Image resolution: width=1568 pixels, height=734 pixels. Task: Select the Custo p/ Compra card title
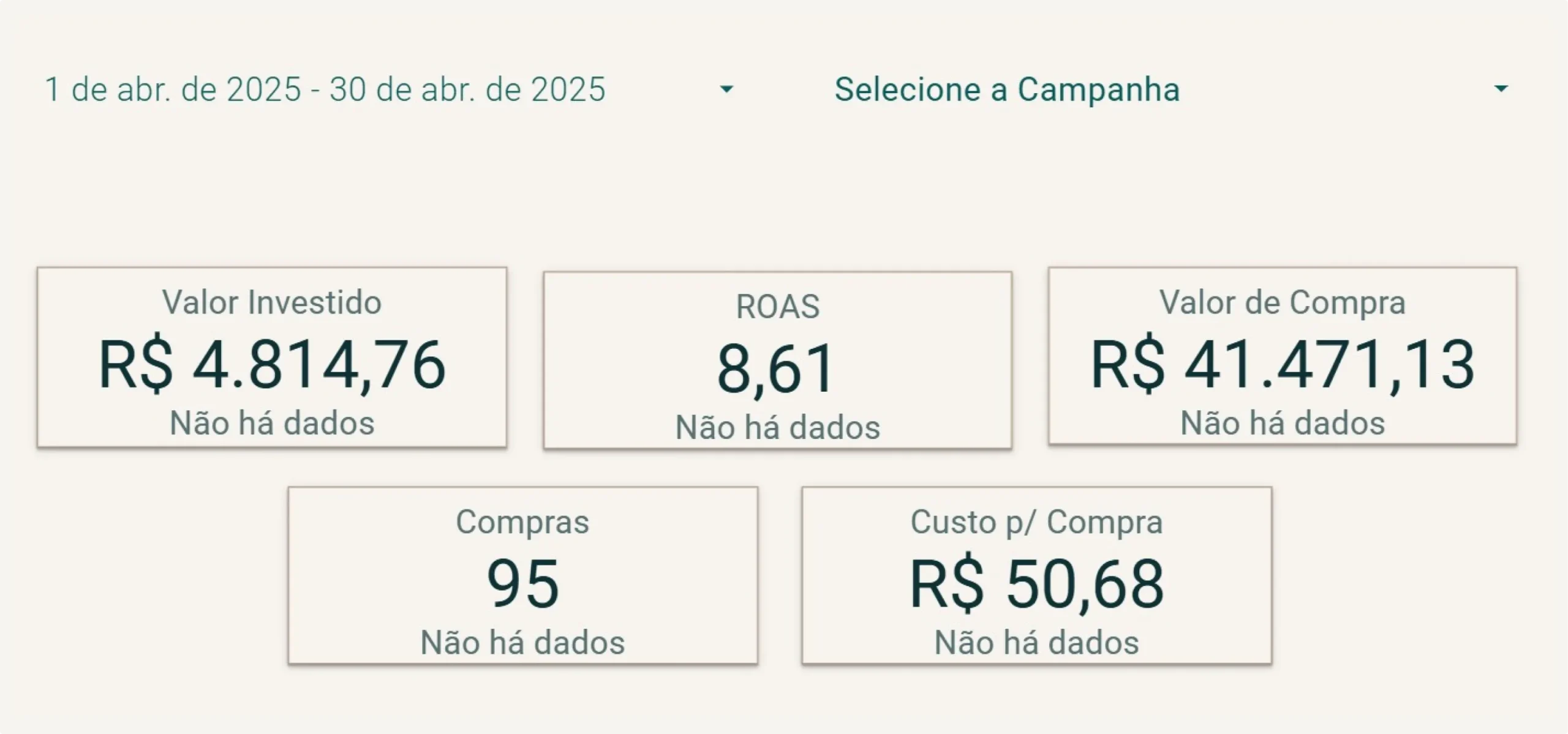[x=1036, y=522]
